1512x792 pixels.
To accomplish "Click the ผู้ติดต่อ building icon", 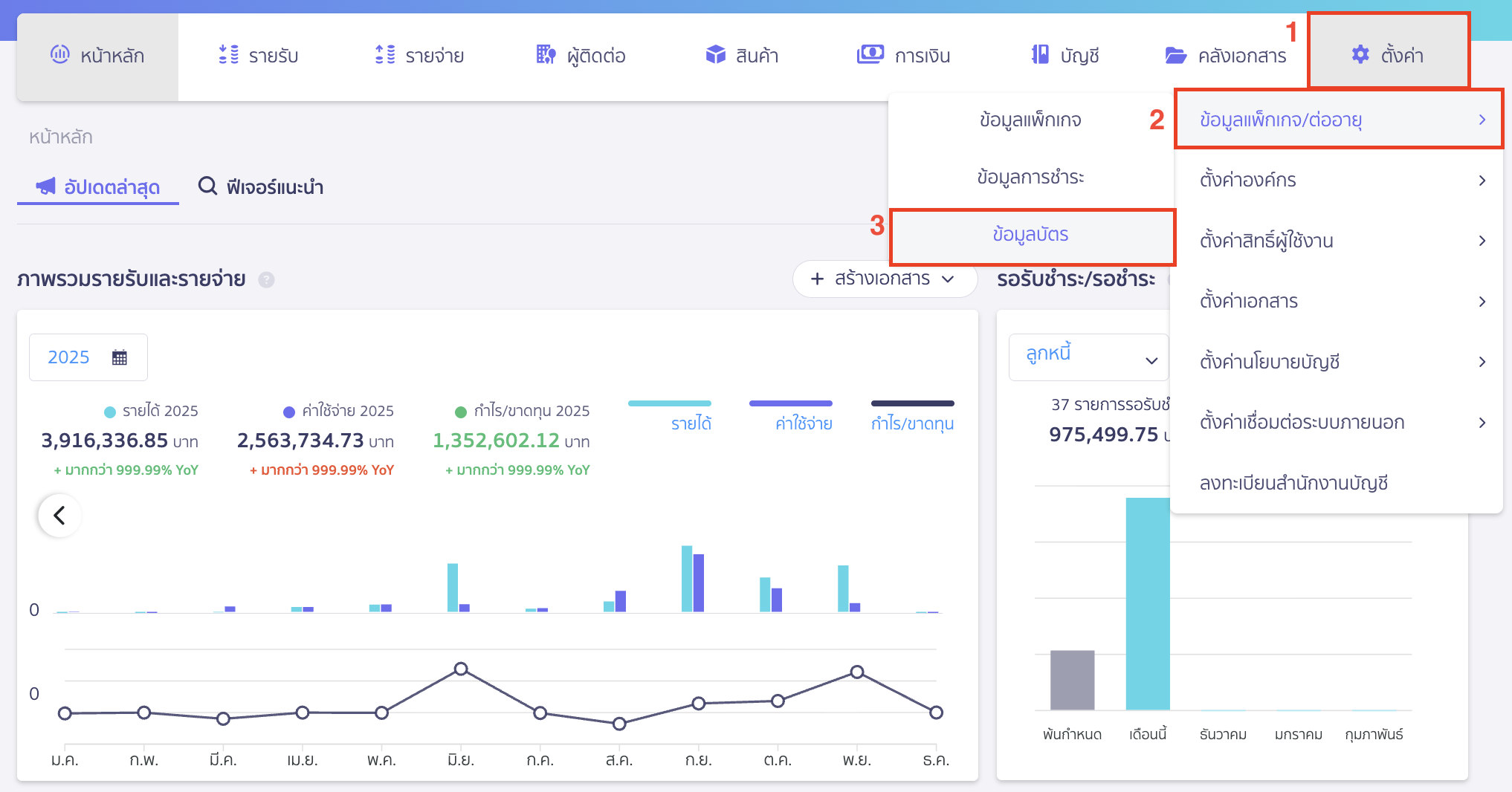I will [x=546, y=55].
